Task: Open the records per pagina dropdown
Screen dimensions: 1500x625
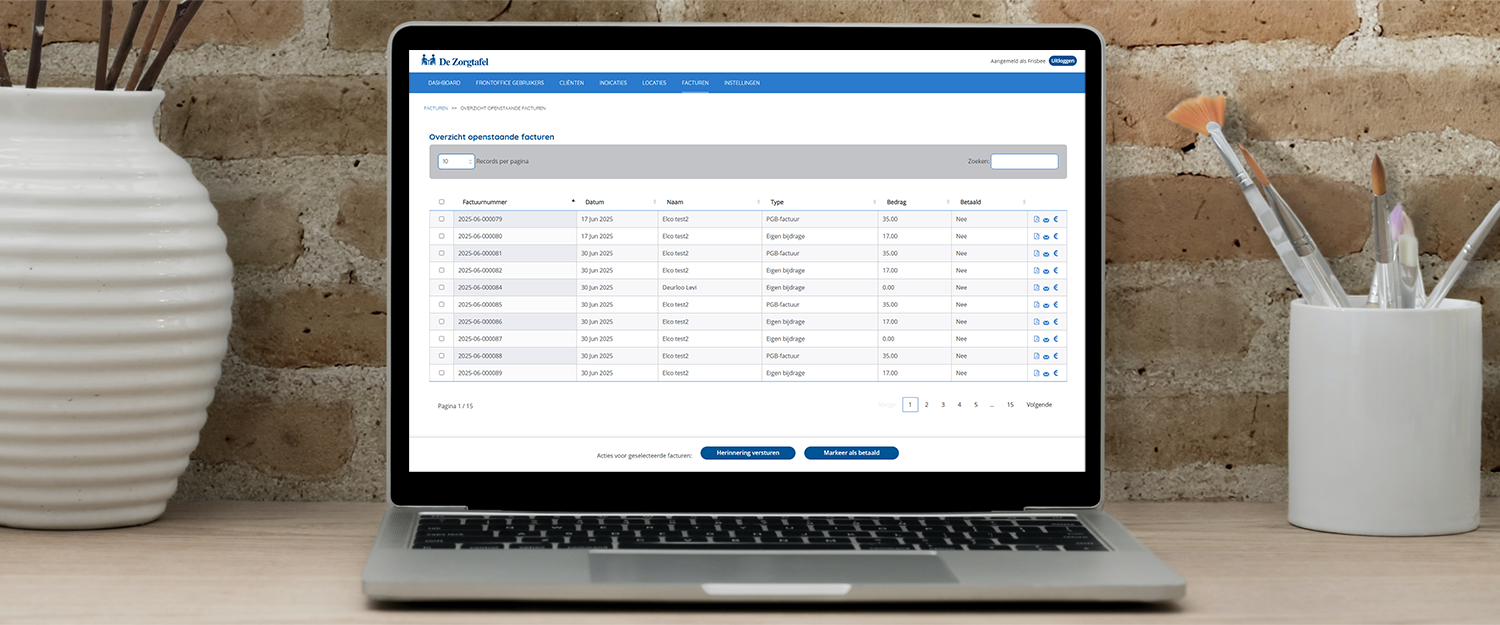Action: tap(456, 161)
